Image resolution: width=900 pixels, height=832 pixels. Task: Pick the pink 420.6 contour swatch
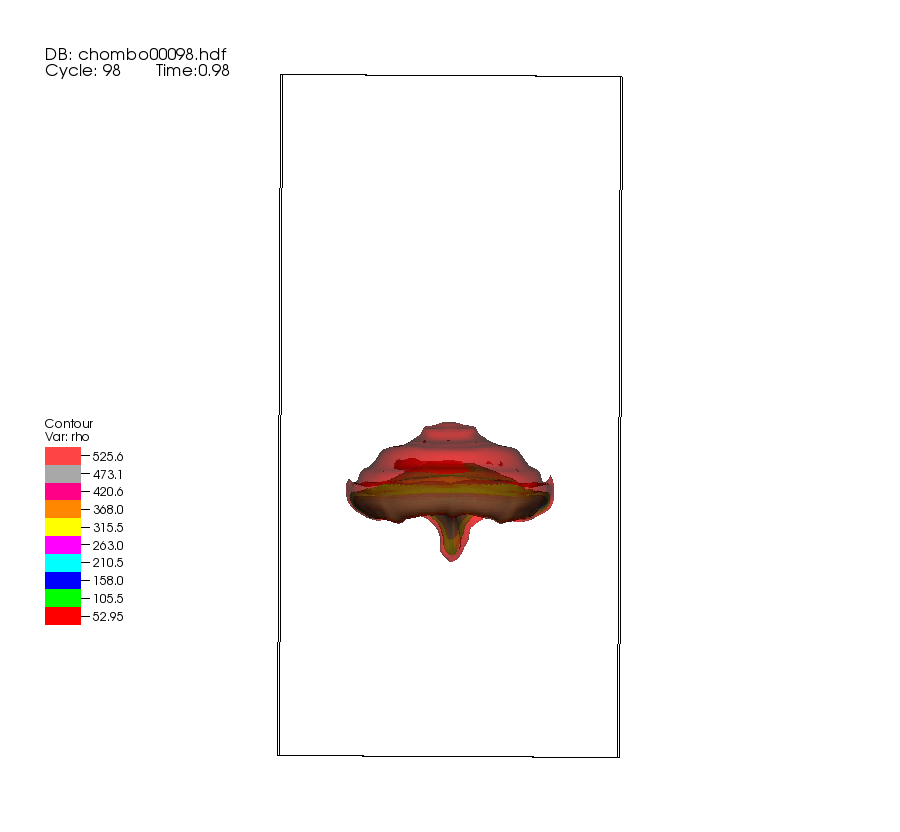pos(62,492)
